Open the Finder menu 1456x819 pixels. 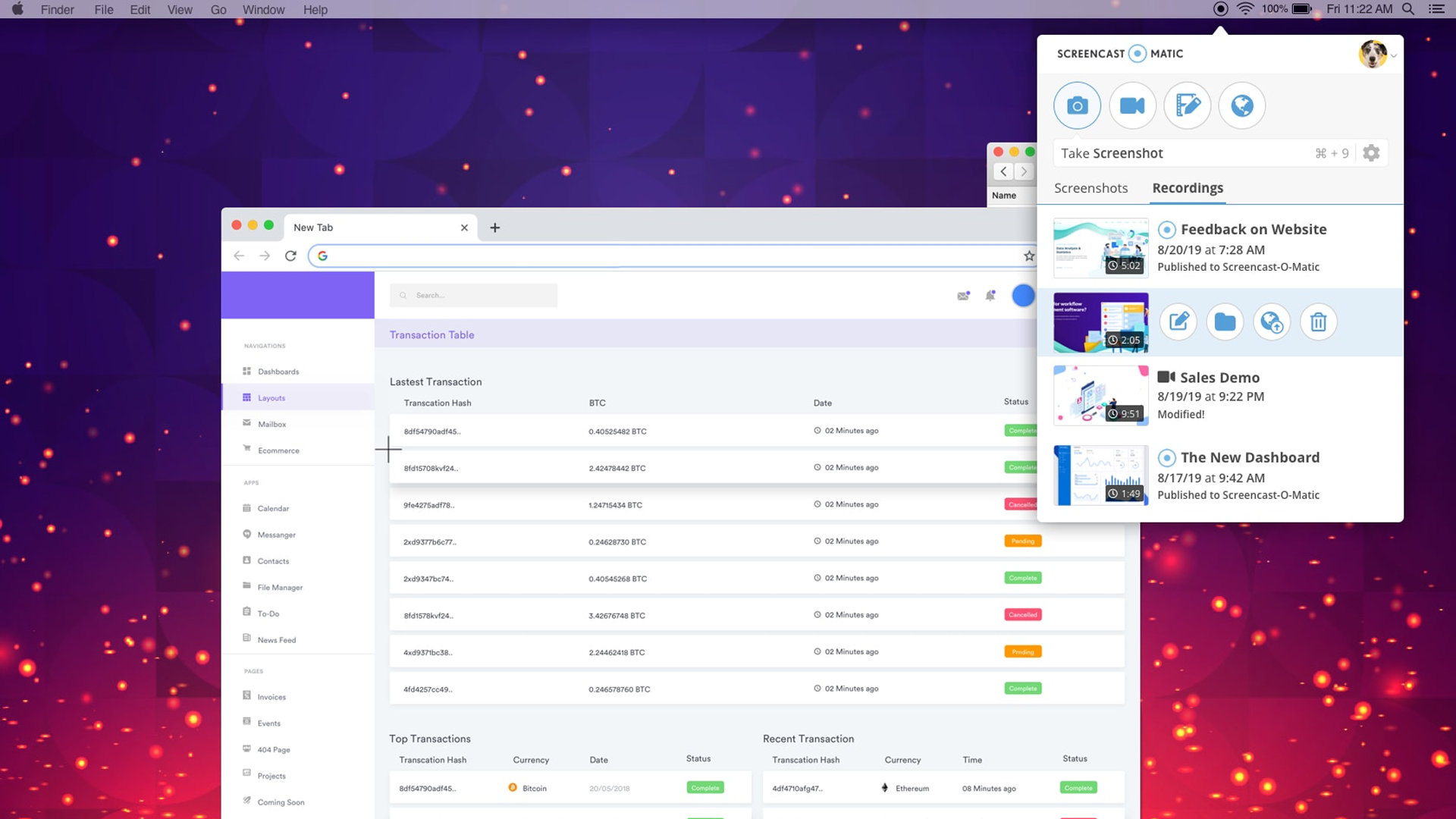58,9
